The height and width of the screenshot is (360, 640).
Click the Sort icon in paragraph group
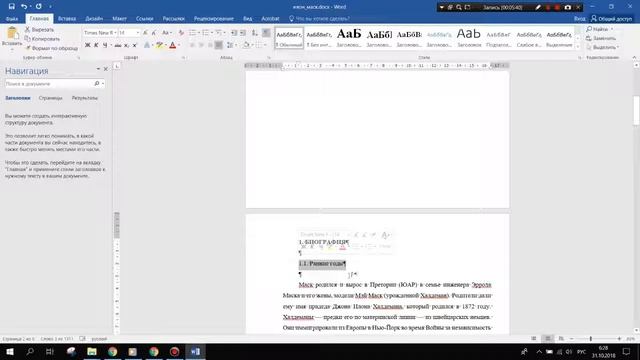(x=254, y=33)
